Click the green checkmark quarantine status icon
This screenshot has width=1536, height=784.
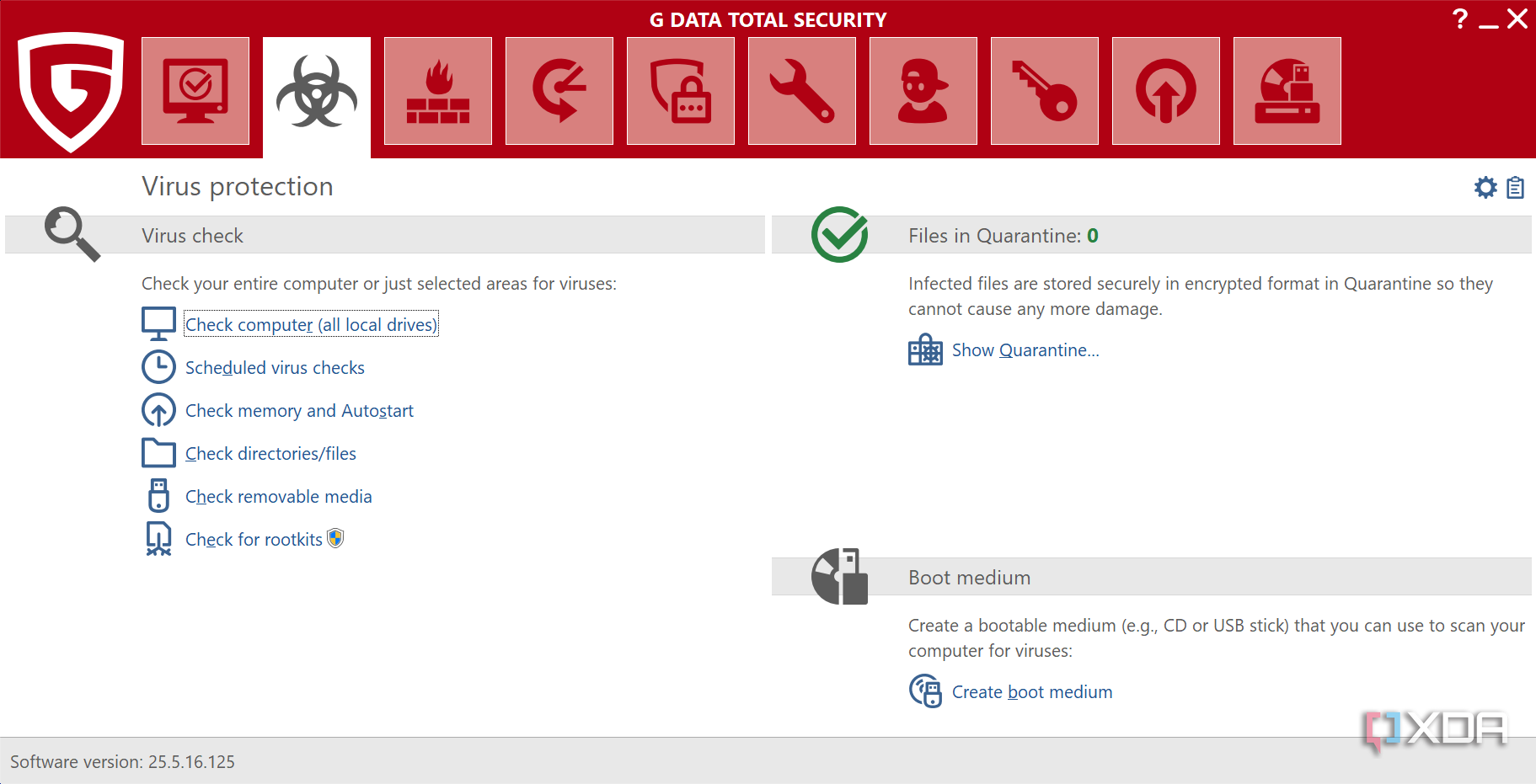(839, 234)
